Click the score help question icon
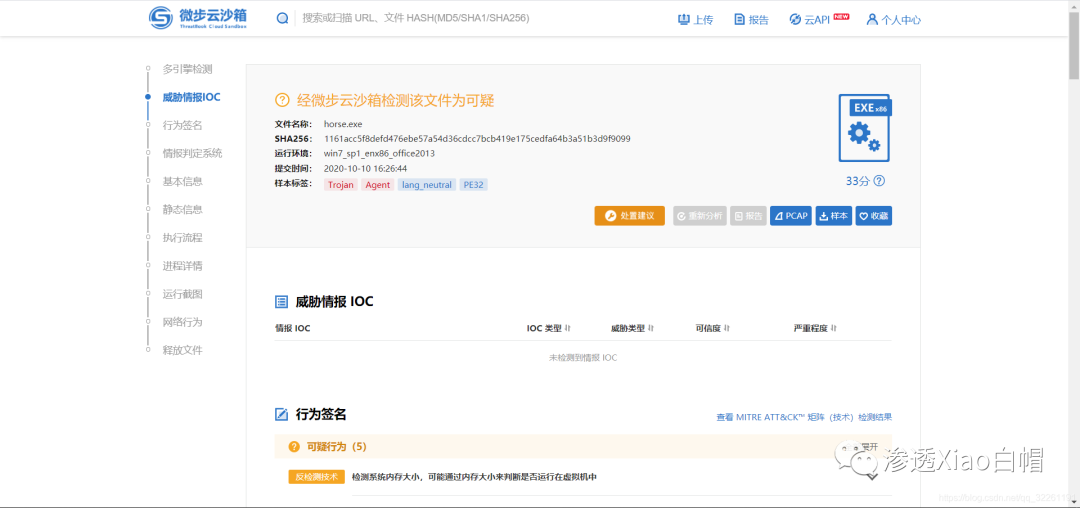 point(879,181)
